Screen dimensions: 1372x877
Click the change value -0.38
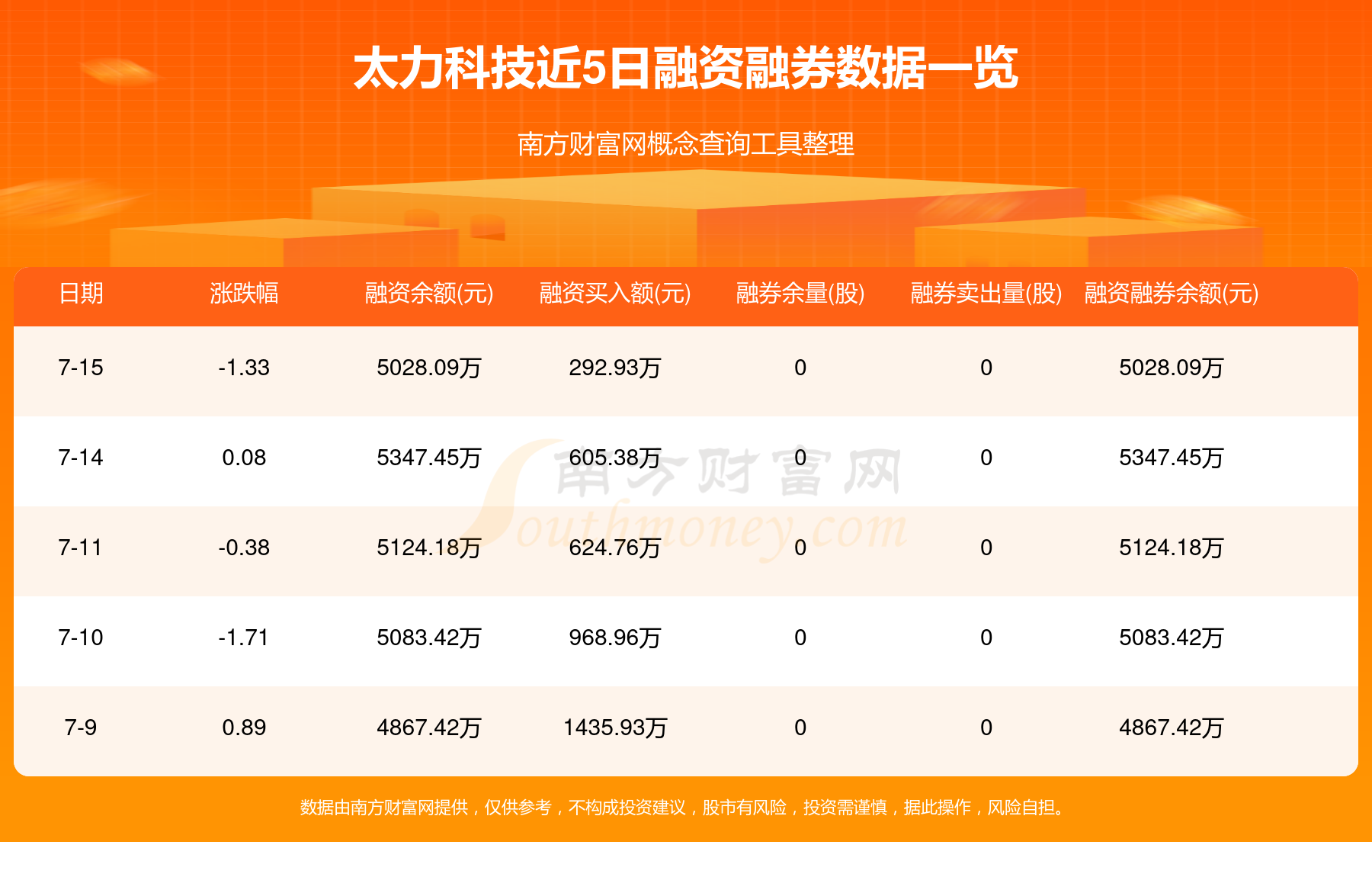coord(244,548)
